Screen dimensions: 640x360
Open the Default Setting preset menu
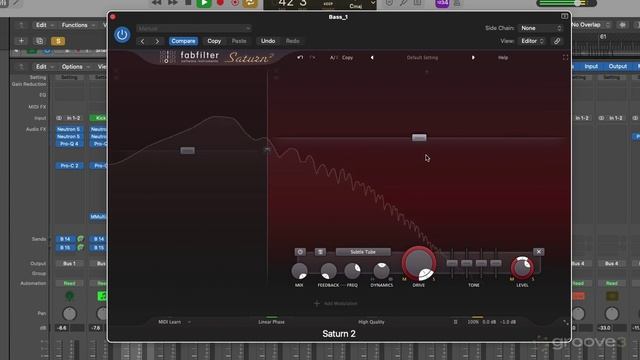tap(422, 58)
